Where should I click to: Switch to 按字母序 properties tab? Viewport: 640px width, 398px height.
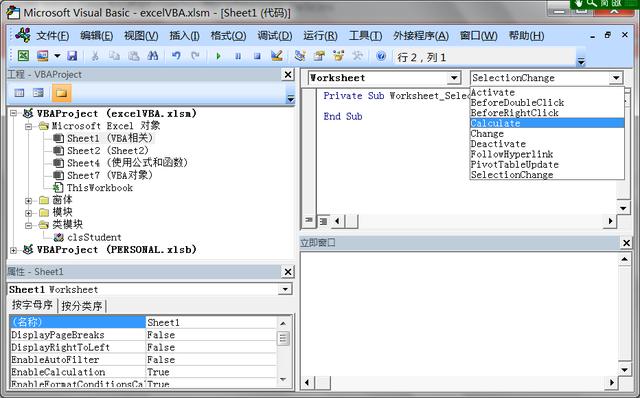click(32, 305)
